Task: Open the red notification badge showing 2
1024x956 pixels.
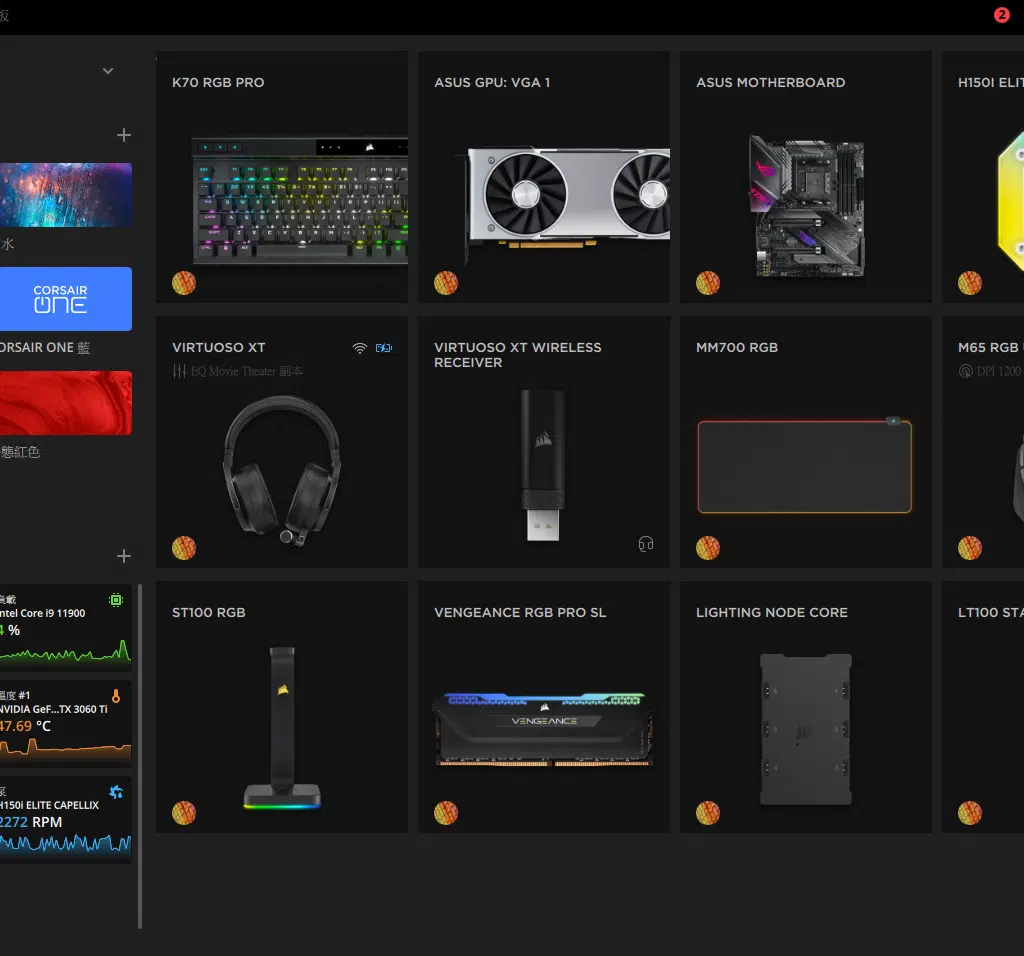Action: coord(1002,15)
